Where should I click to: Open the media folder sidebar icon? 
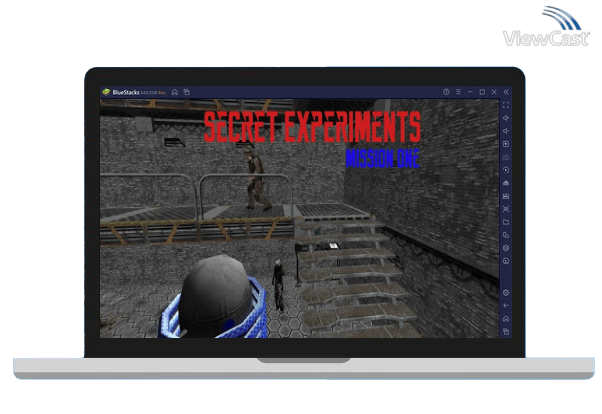[506, 222]
